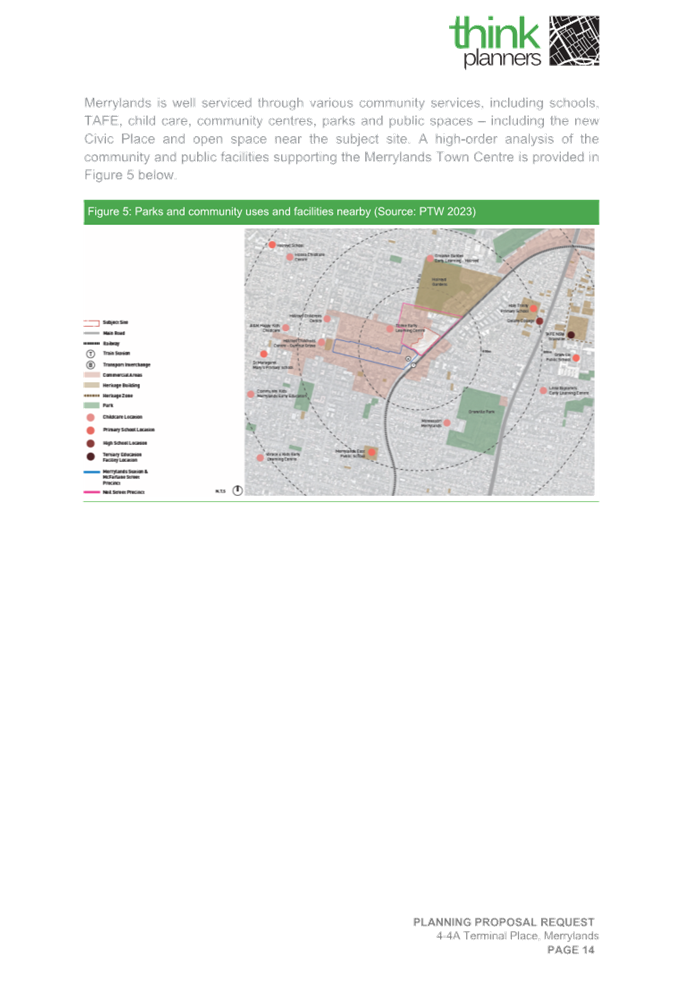This screenshot has height=989, width=682.
Task: Click the Holy Trinity Primary School marker
Action: [x=533, y=308]
